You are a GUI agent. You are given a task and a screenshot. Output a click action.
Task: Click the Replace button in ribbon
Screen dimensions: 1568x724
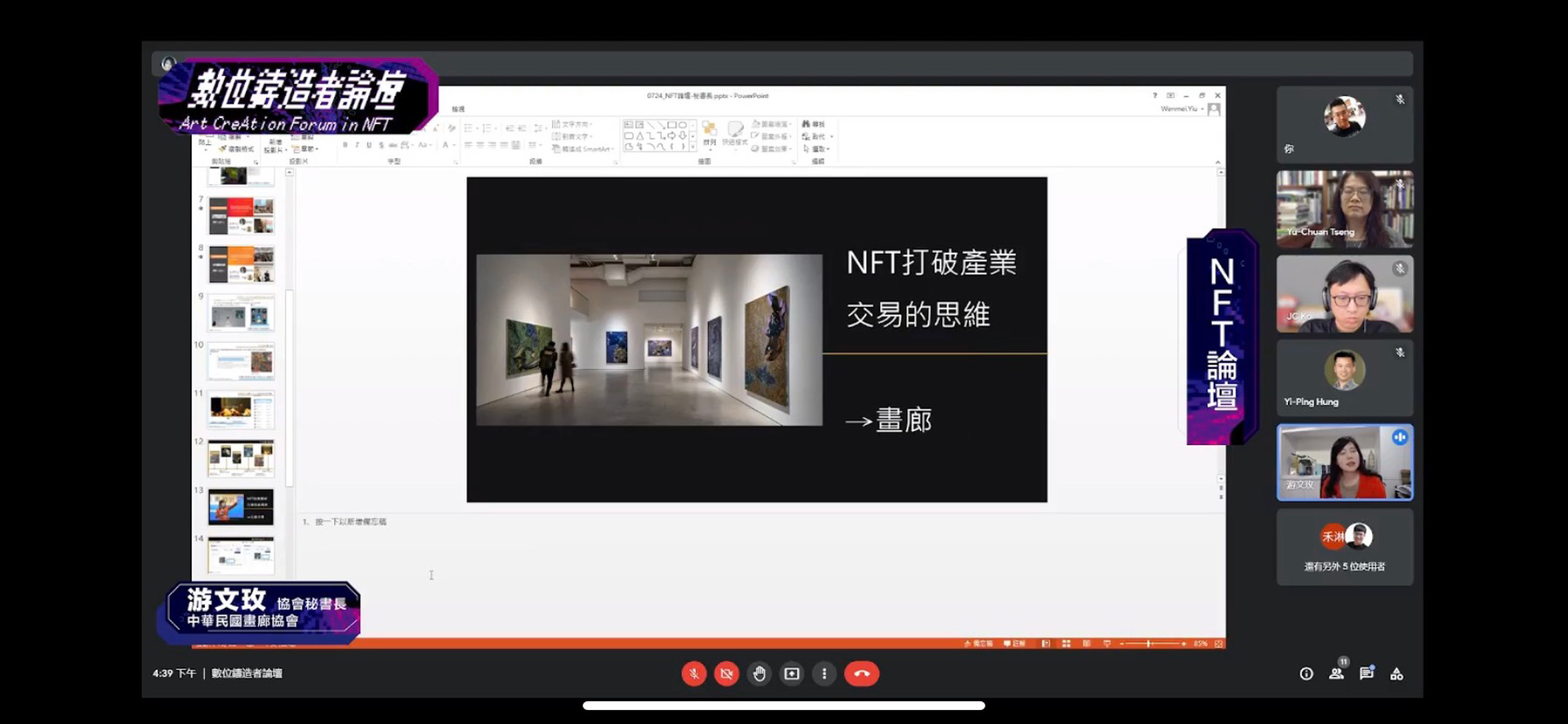(817, 136)
